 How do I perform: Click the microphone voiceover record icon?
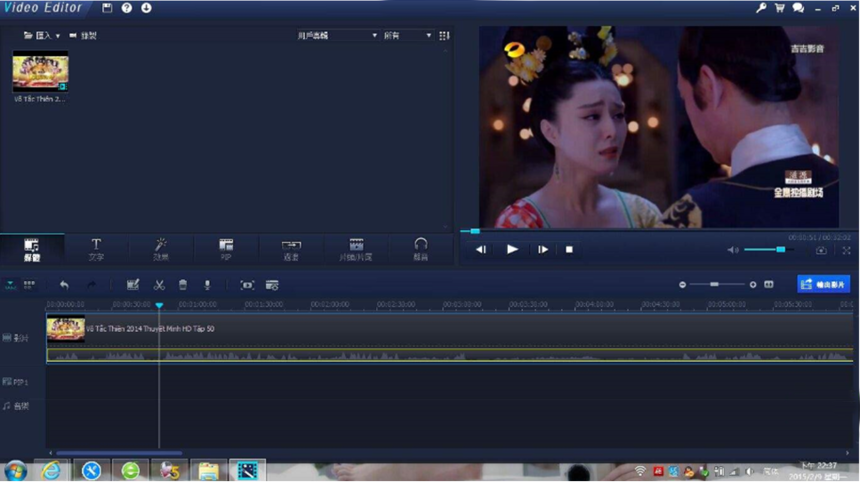click(x=207, y=285)
